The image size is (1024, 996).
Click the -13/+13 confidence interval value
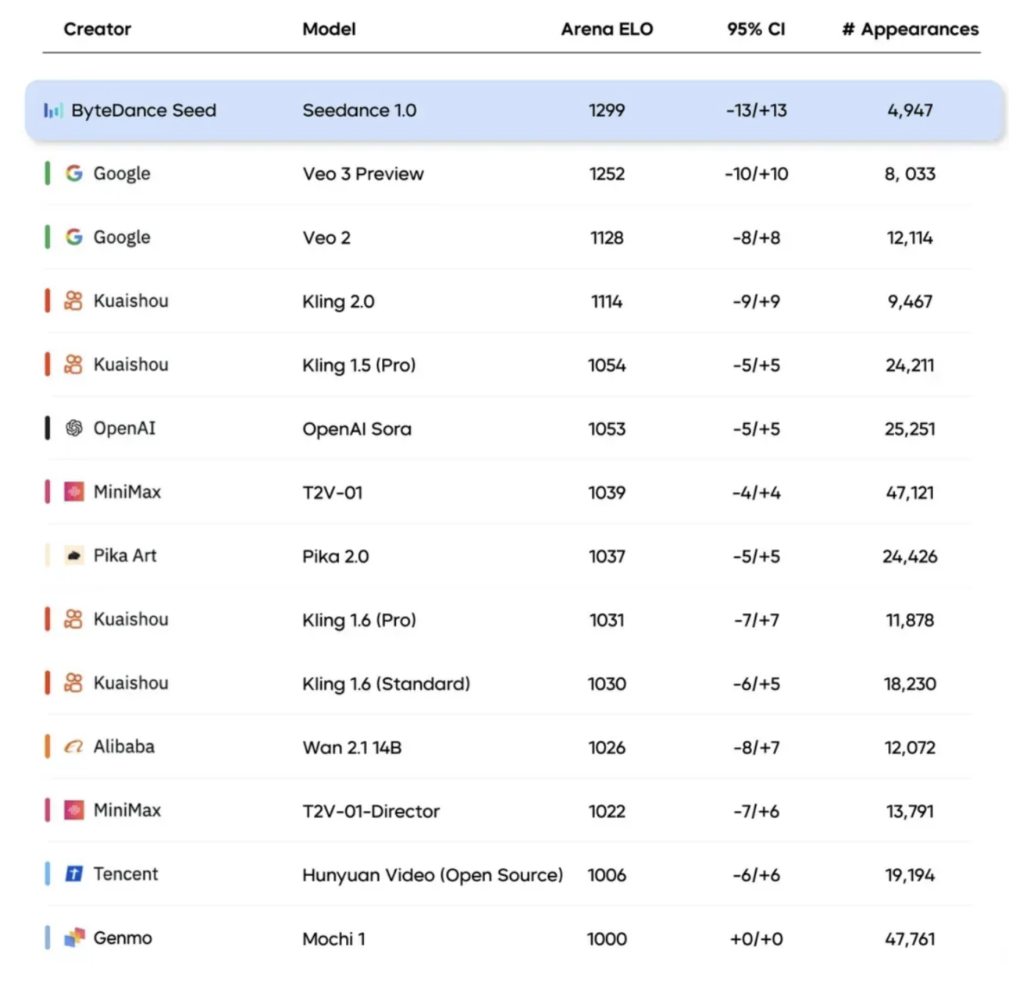tap(756, 110)
